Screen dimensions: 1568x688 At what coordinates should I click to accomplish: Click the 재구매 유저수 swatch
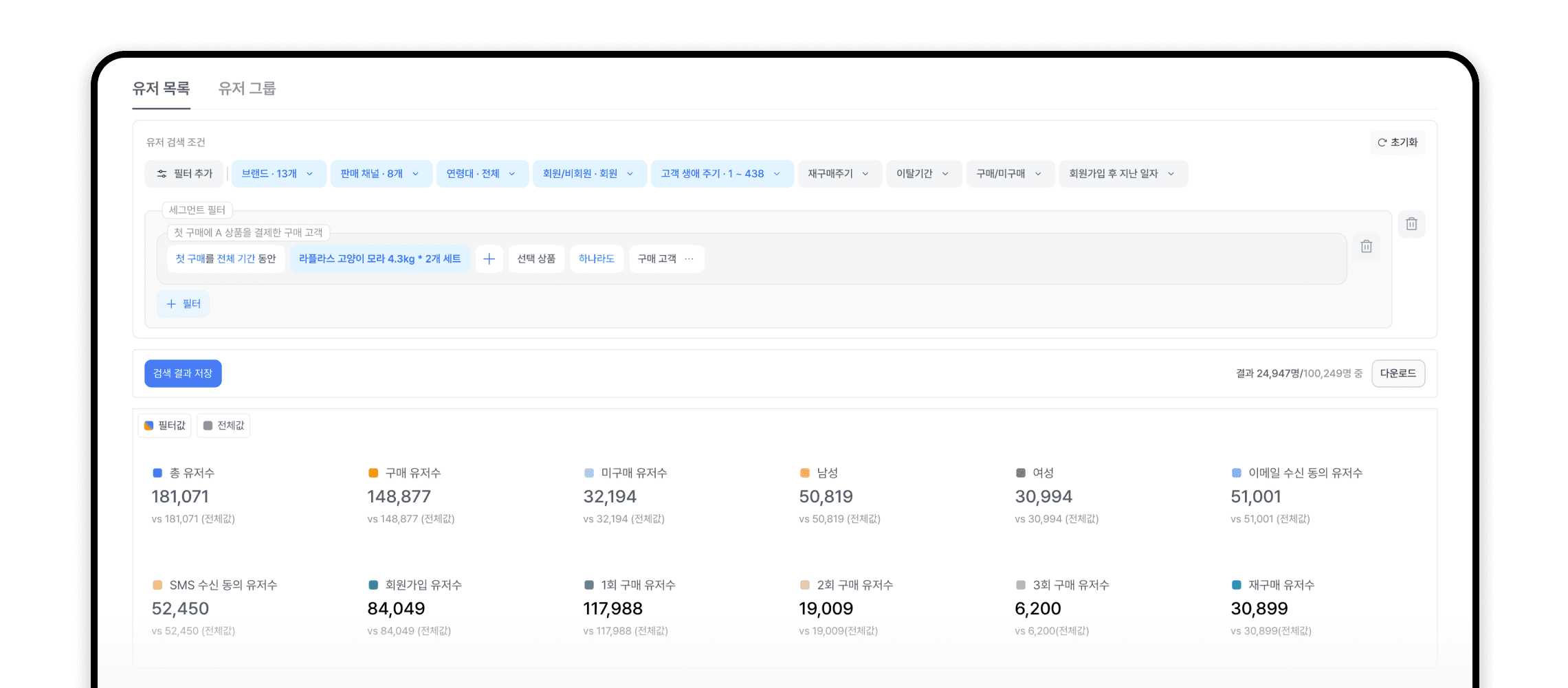click(1237, 585)
